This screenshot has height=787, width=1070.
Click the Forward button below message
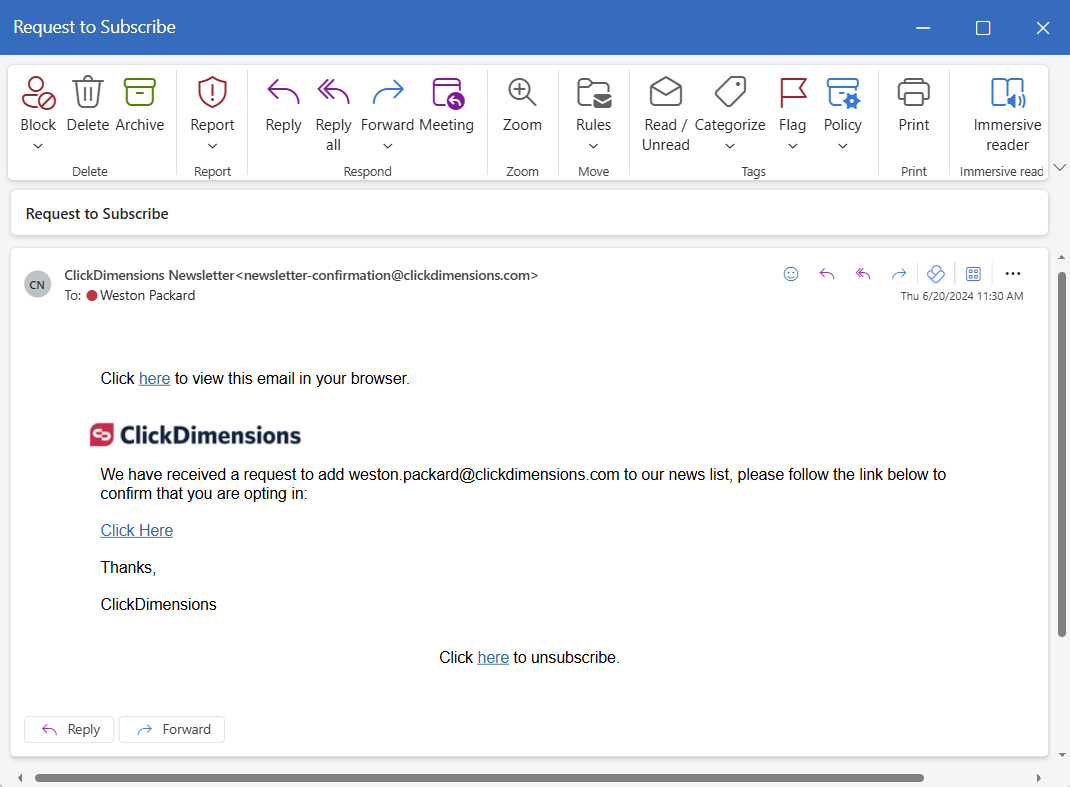point(172,729)
